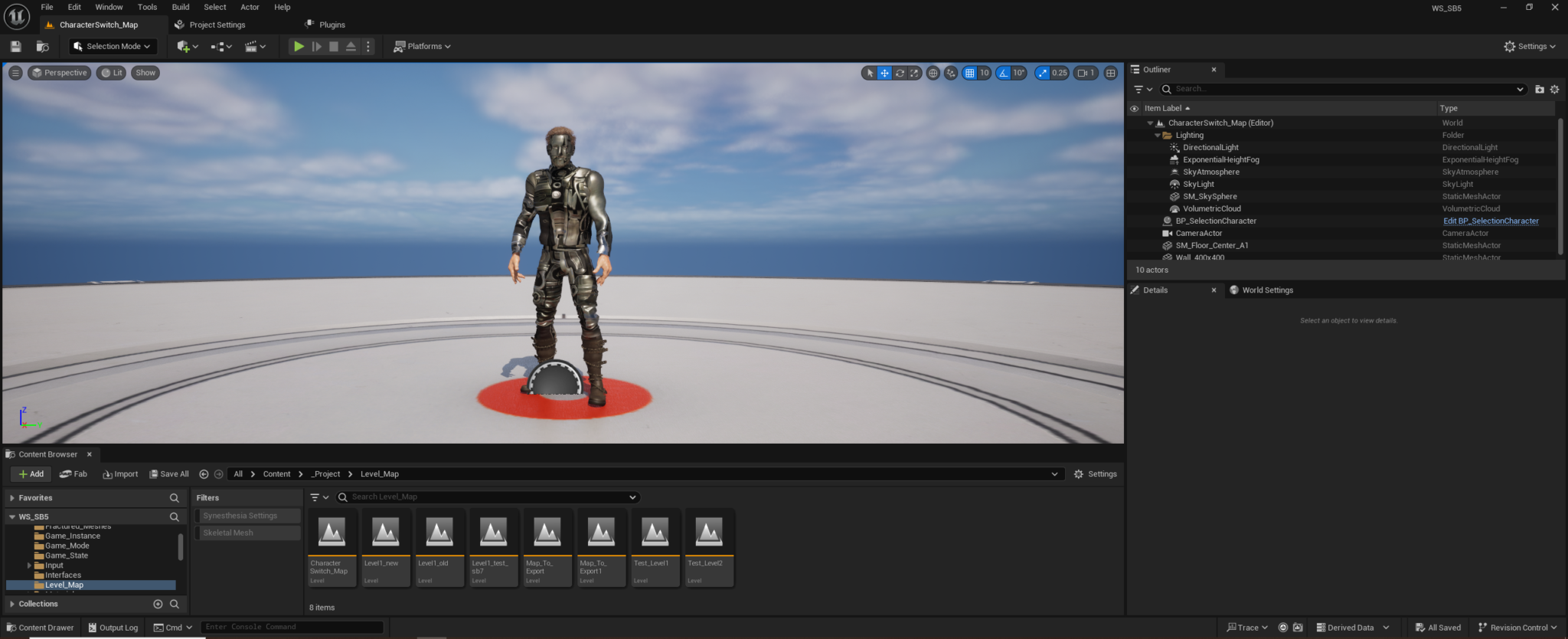Enable the Synesthesia Settings filter
The width and height of the screenshot is (1568, 639).
(247, 516)
